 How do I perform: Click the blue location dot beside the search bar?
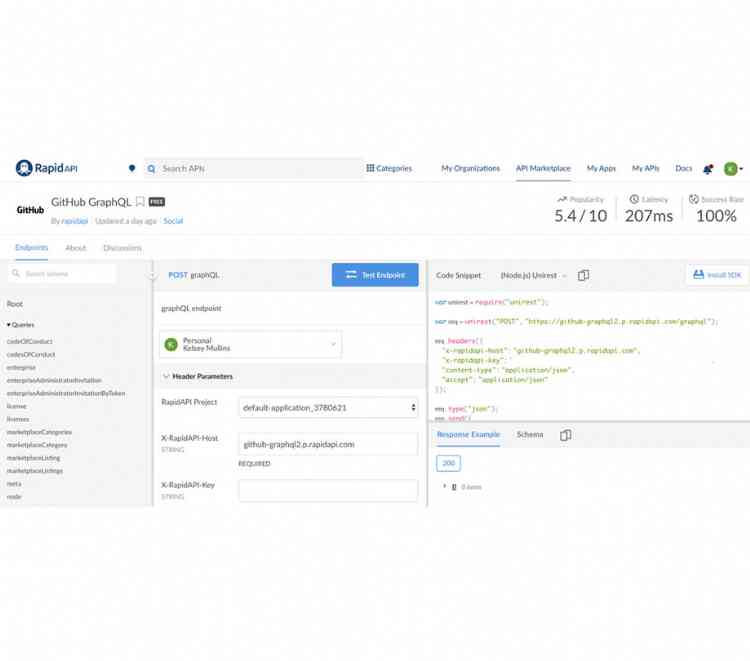click(132, 168)
